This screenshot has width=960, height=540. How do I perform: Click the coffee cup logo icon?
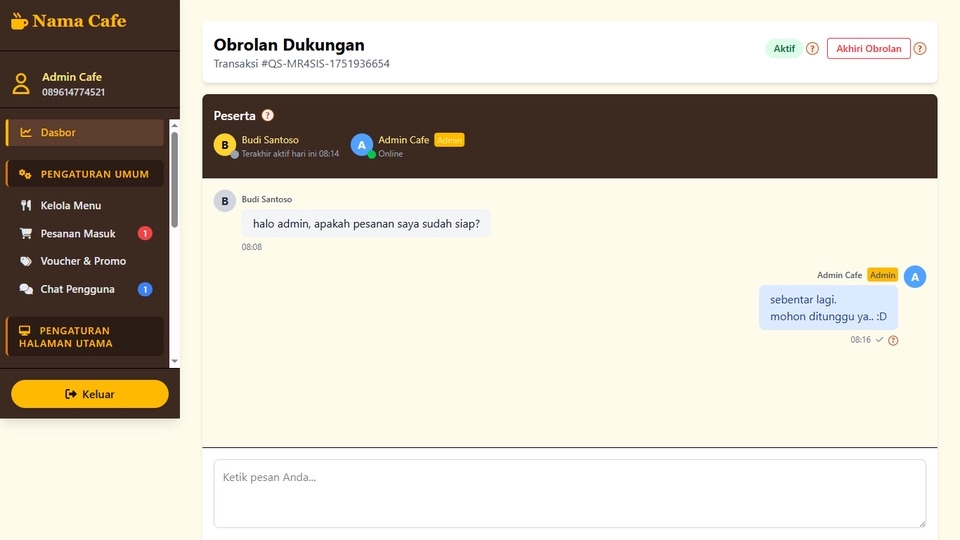pyautogui.click(x=20, y=20)
